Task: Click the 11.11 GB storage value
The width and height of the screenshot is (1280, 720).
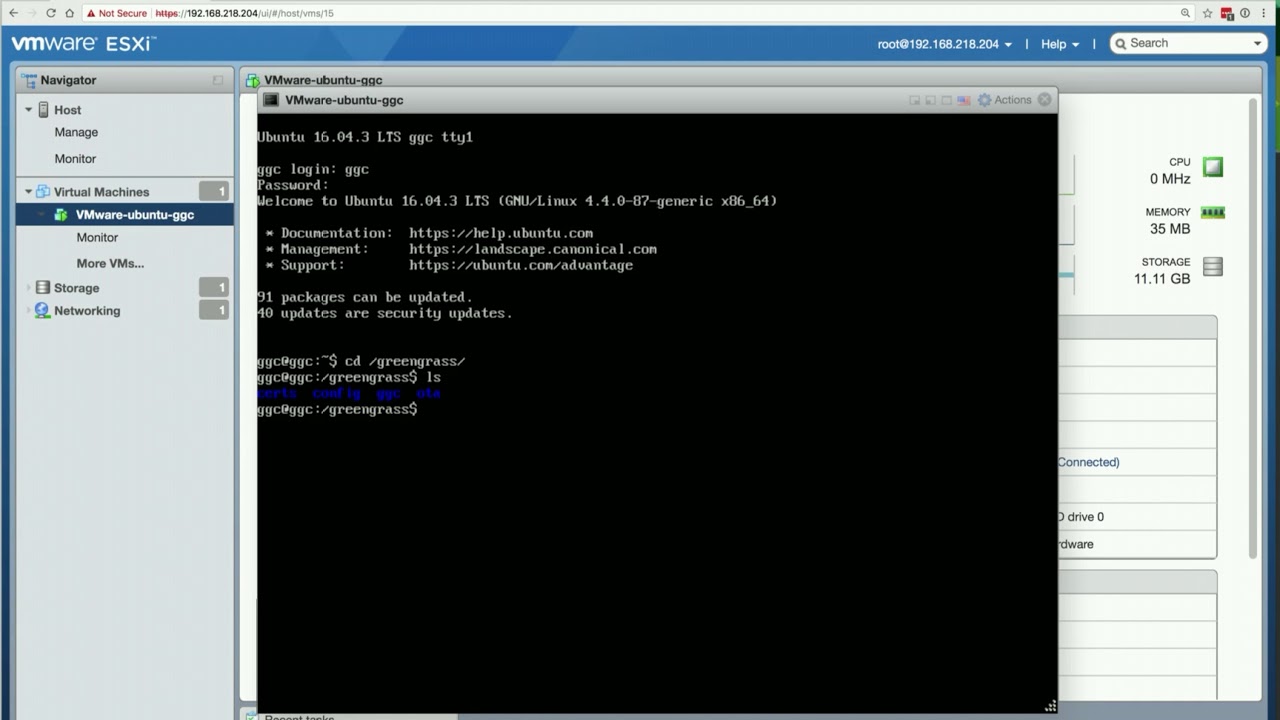Action: [x=1162, y=279]
